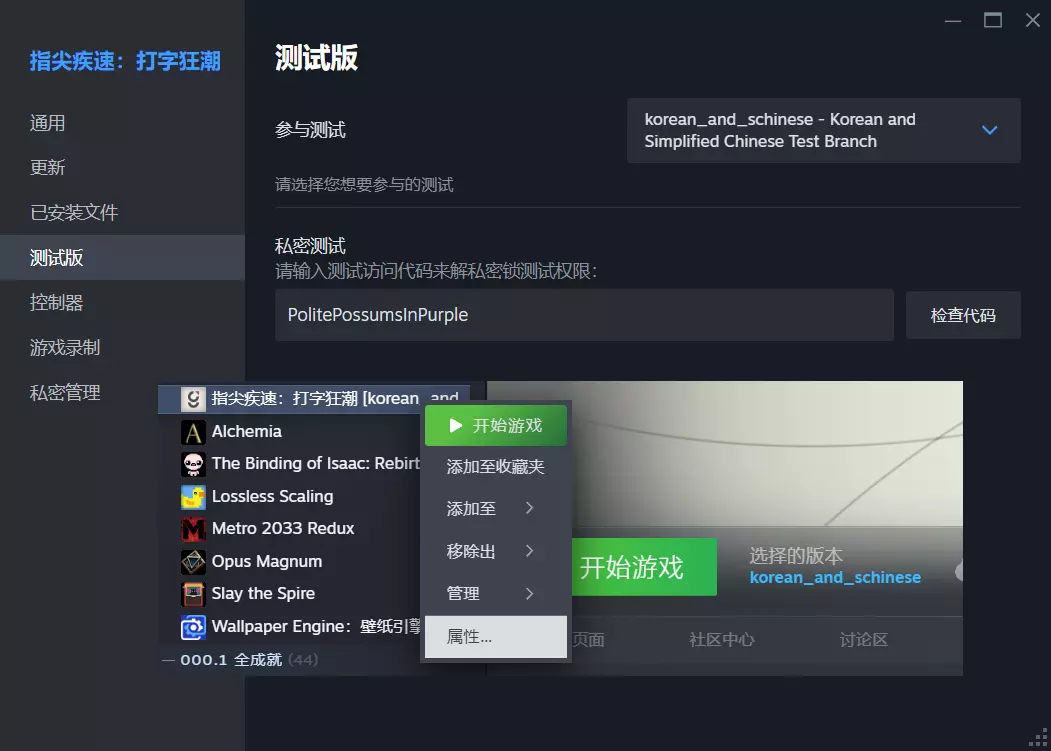Viewport: 1051px width, 751px height.
Task: Click the 指尖疾速：打字狂潮 title heading
Action: pyautogui.click(x=125, y=62)
